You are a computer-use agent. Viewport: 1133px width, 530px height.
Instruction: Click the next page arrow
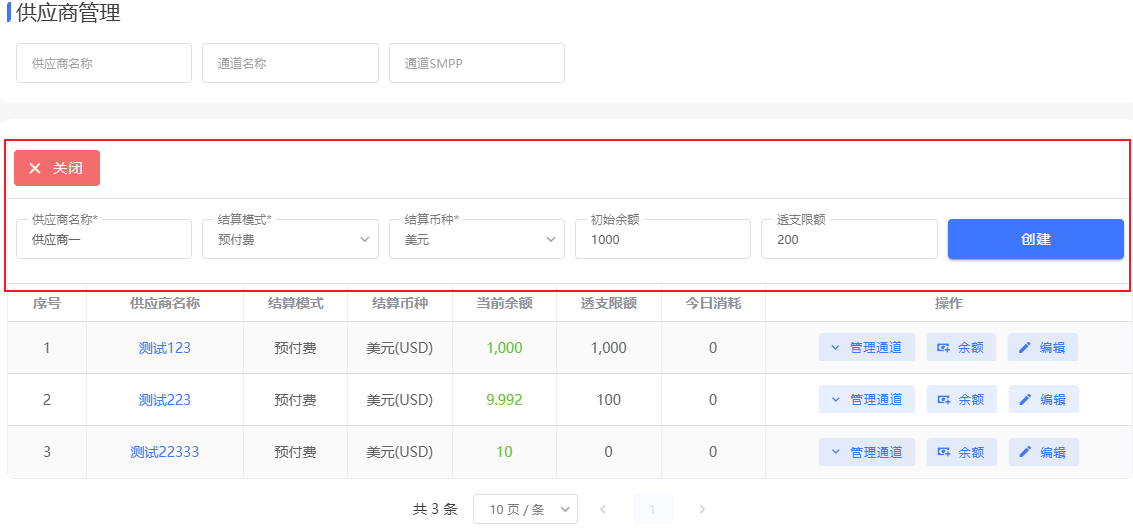tap(702, 509)
